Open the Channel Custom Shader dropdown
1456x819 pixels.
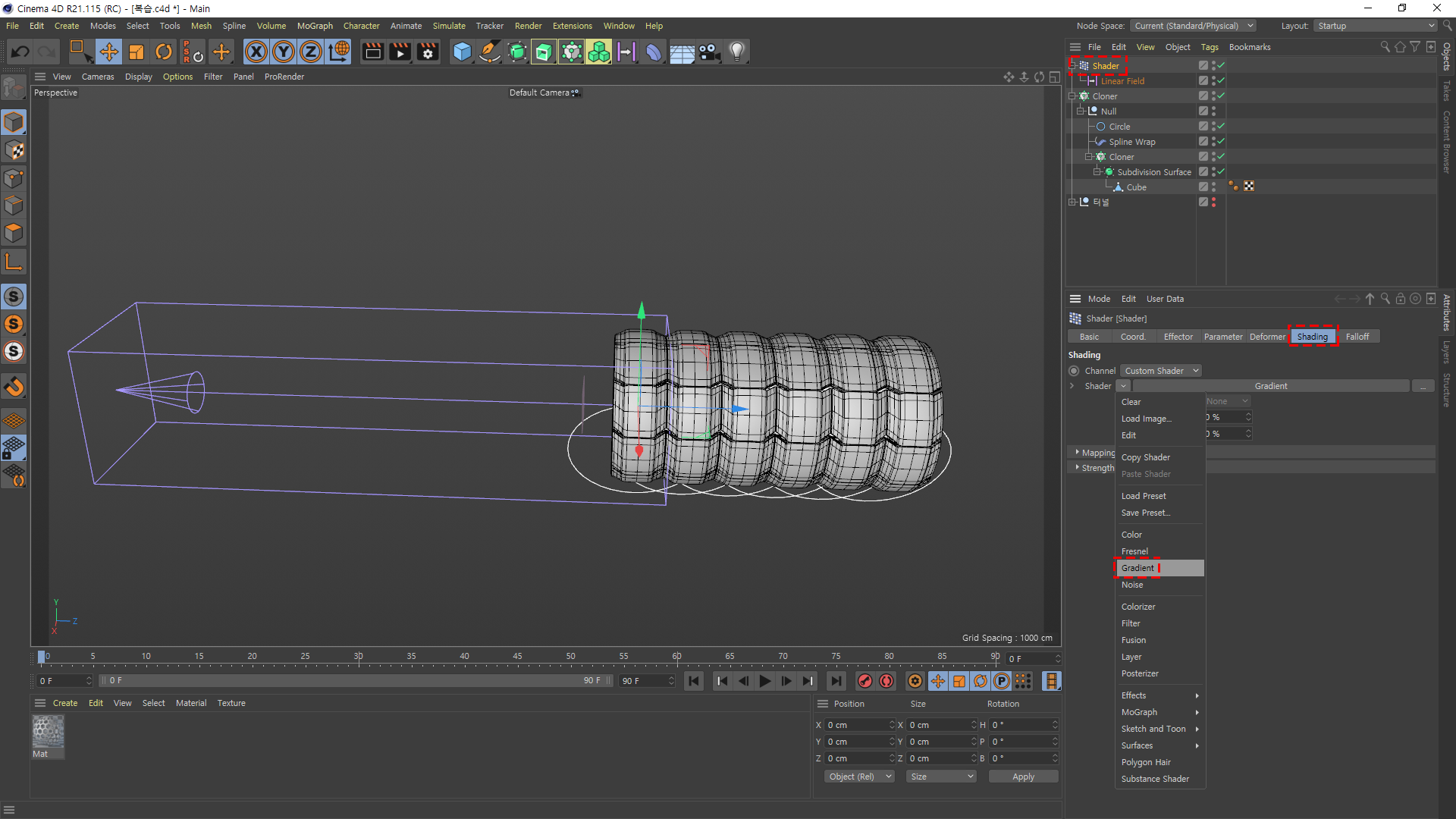coord(1161,371)
